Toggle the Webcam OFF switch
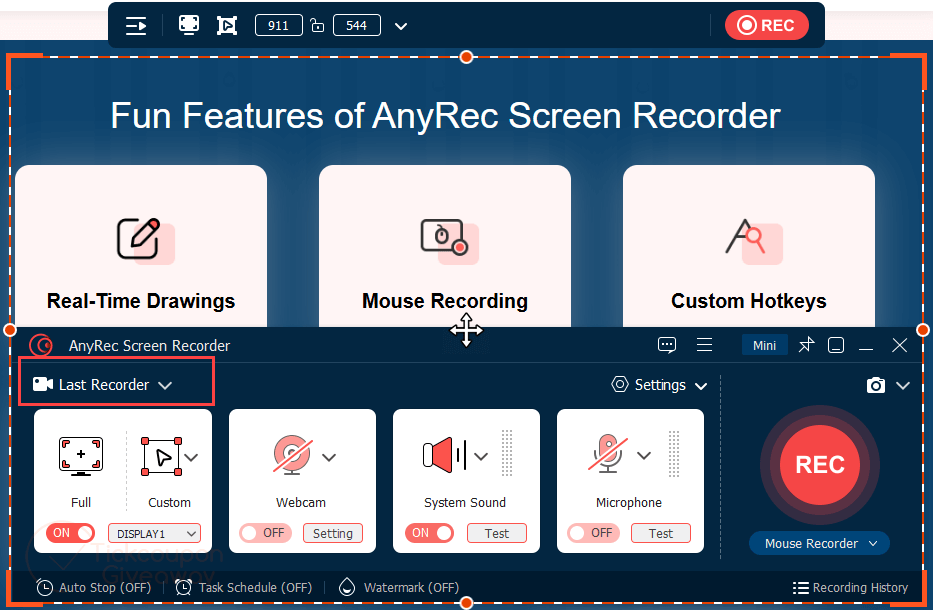Viewport: 933px width, 610px height. click(265, 533)
